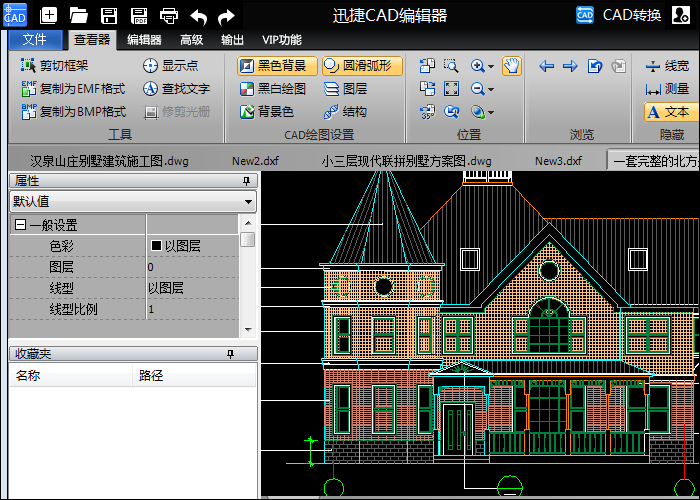Click the fit to window icon

tap(451, 89)
